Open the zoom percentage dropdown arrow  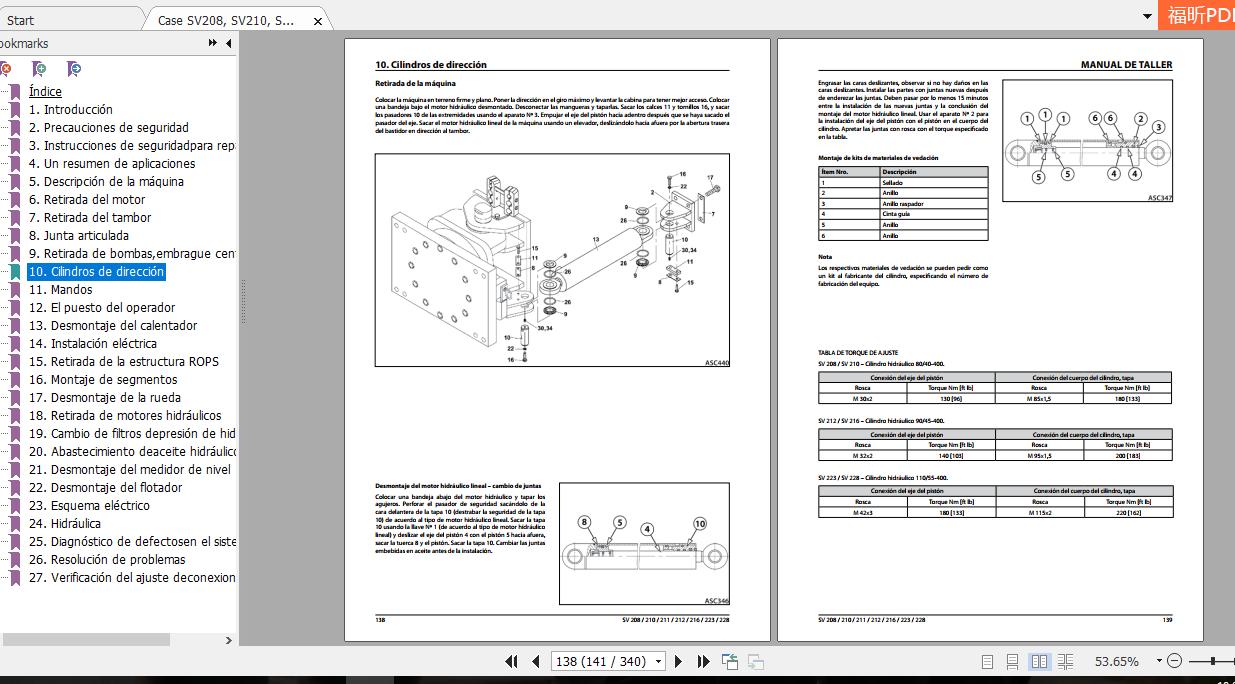coord(1160,661)
